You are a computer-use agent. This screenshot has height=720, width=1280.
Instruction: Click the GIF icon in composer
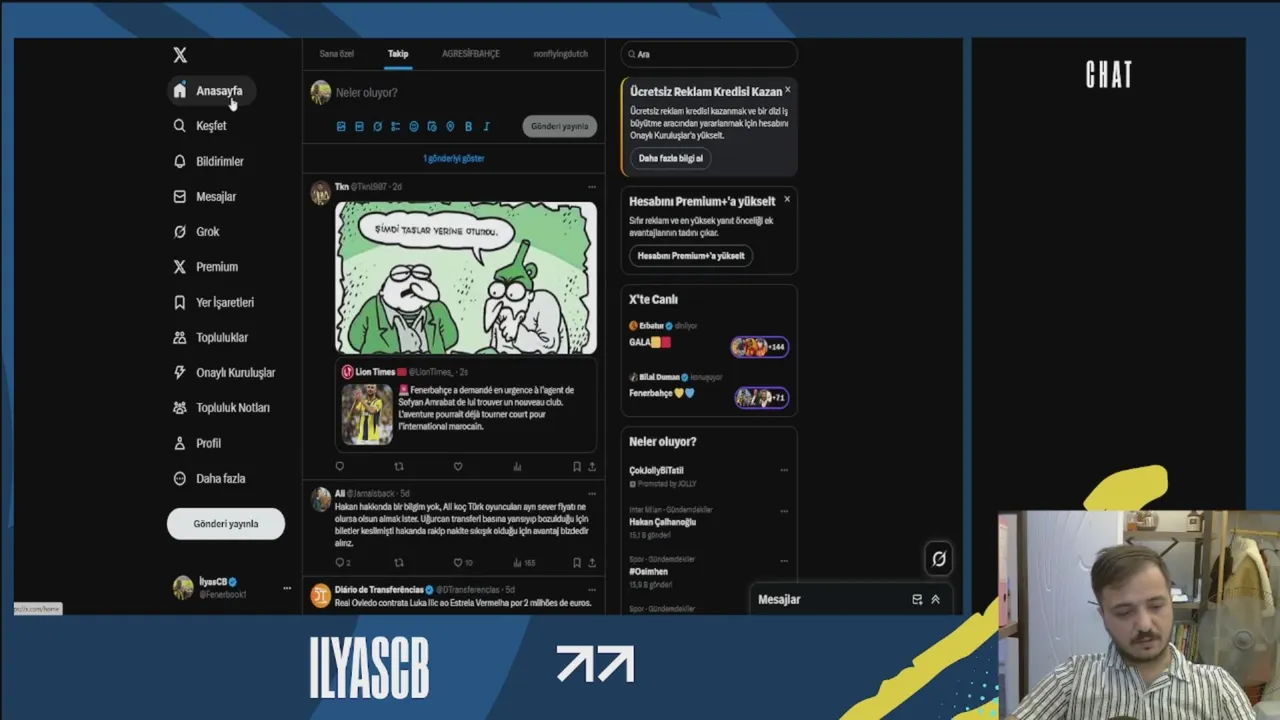click(x=359, y=127)
